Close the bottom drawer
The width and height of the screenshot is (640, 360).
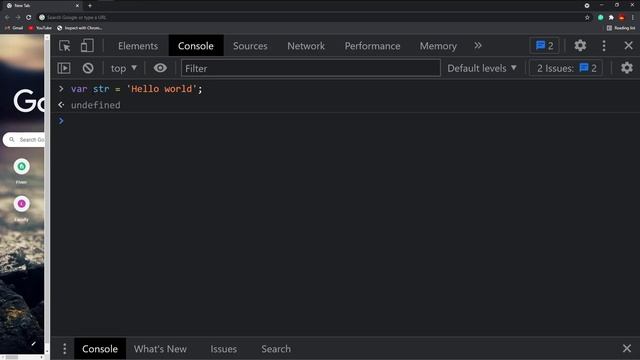pos(627,348)
